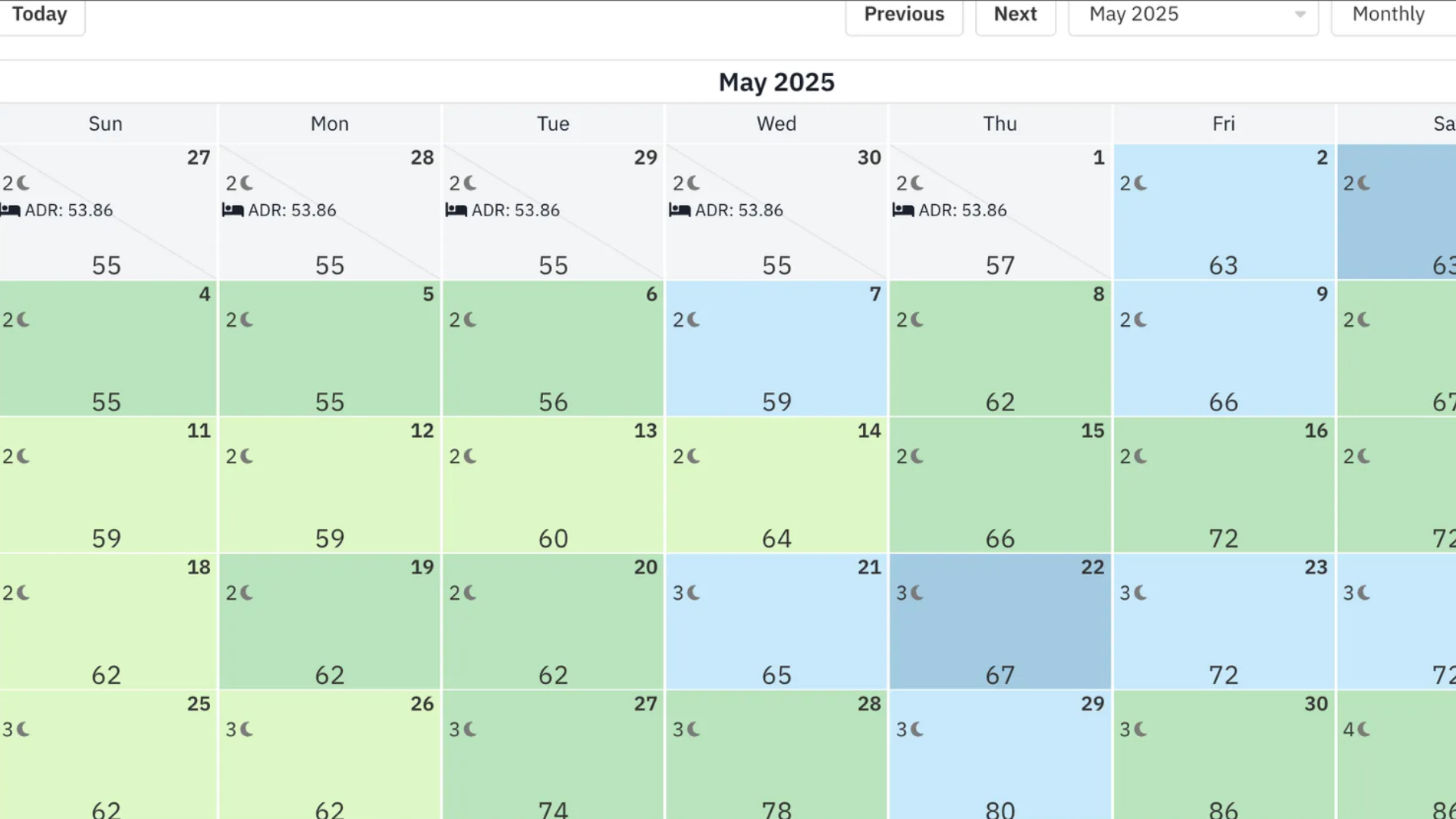The width and height of the screenshot is (1456, 819).
Task: Open the May 2025 month dropdown
Action: click(x=1194, y=14)
